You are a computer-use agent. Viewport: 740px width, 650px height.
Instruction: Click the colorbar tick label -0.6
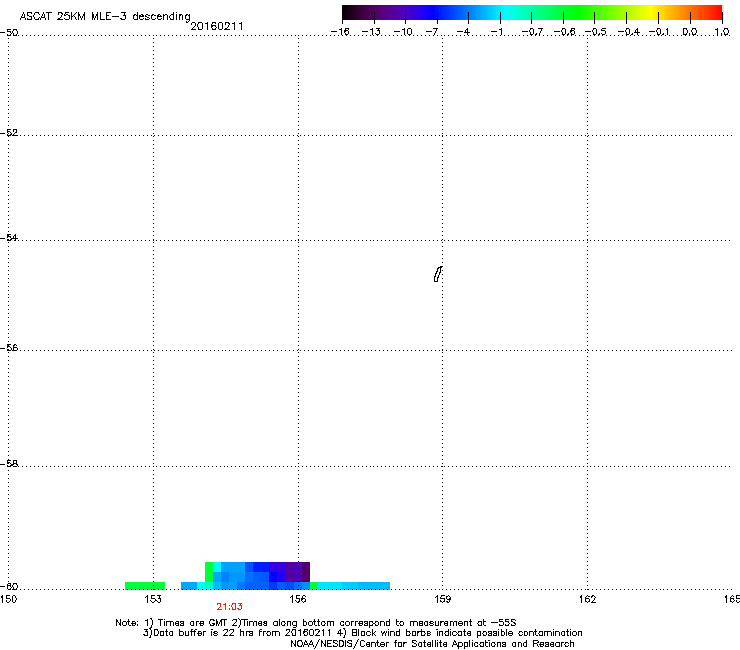(564, 32)
